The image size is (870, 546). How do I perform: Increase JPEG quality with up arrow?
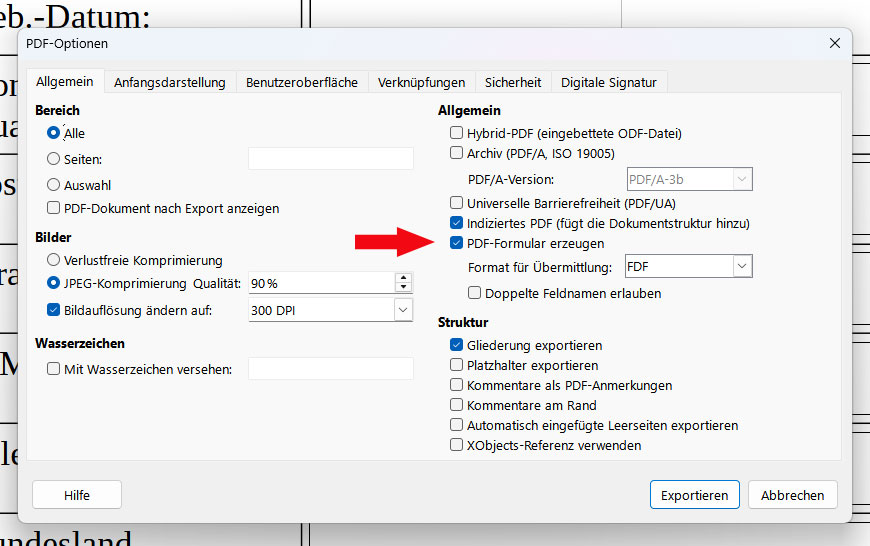point(403,278)
